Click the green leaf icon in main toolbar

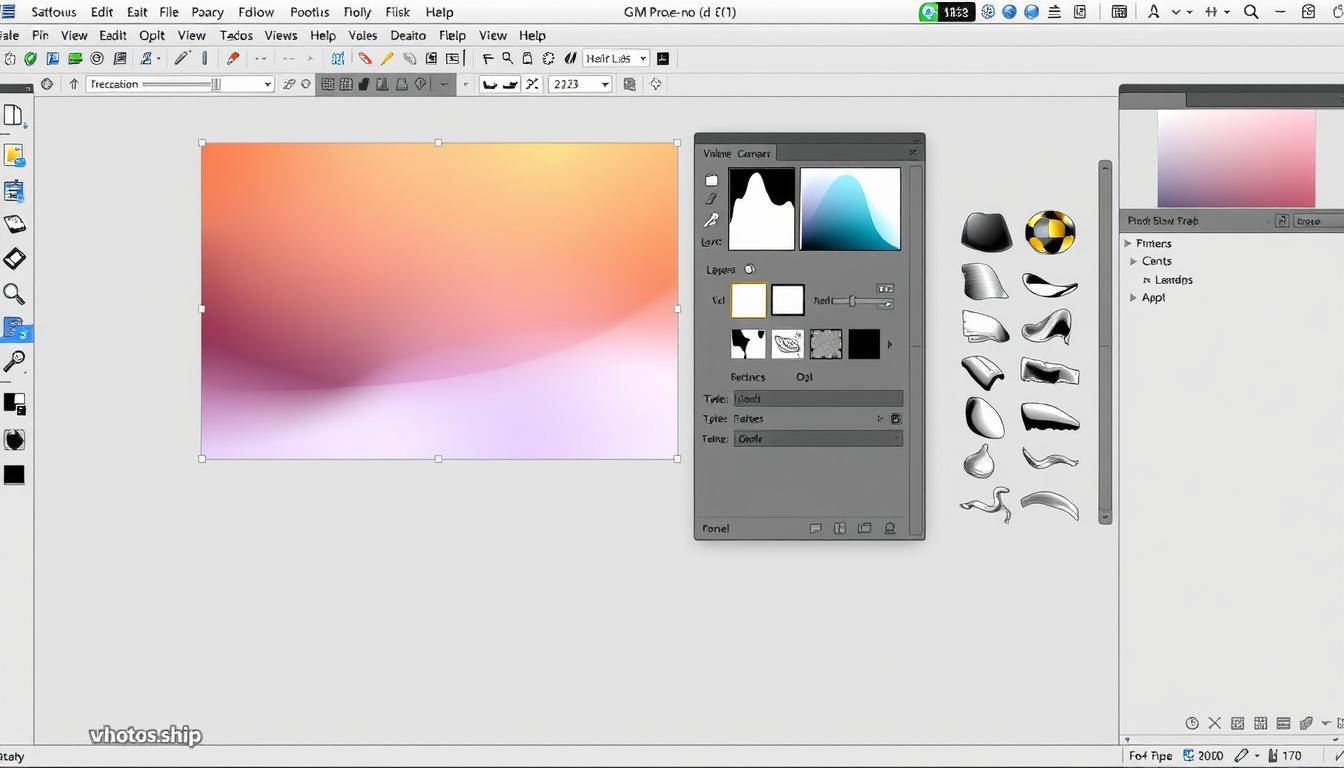click(x=31, y=59)
